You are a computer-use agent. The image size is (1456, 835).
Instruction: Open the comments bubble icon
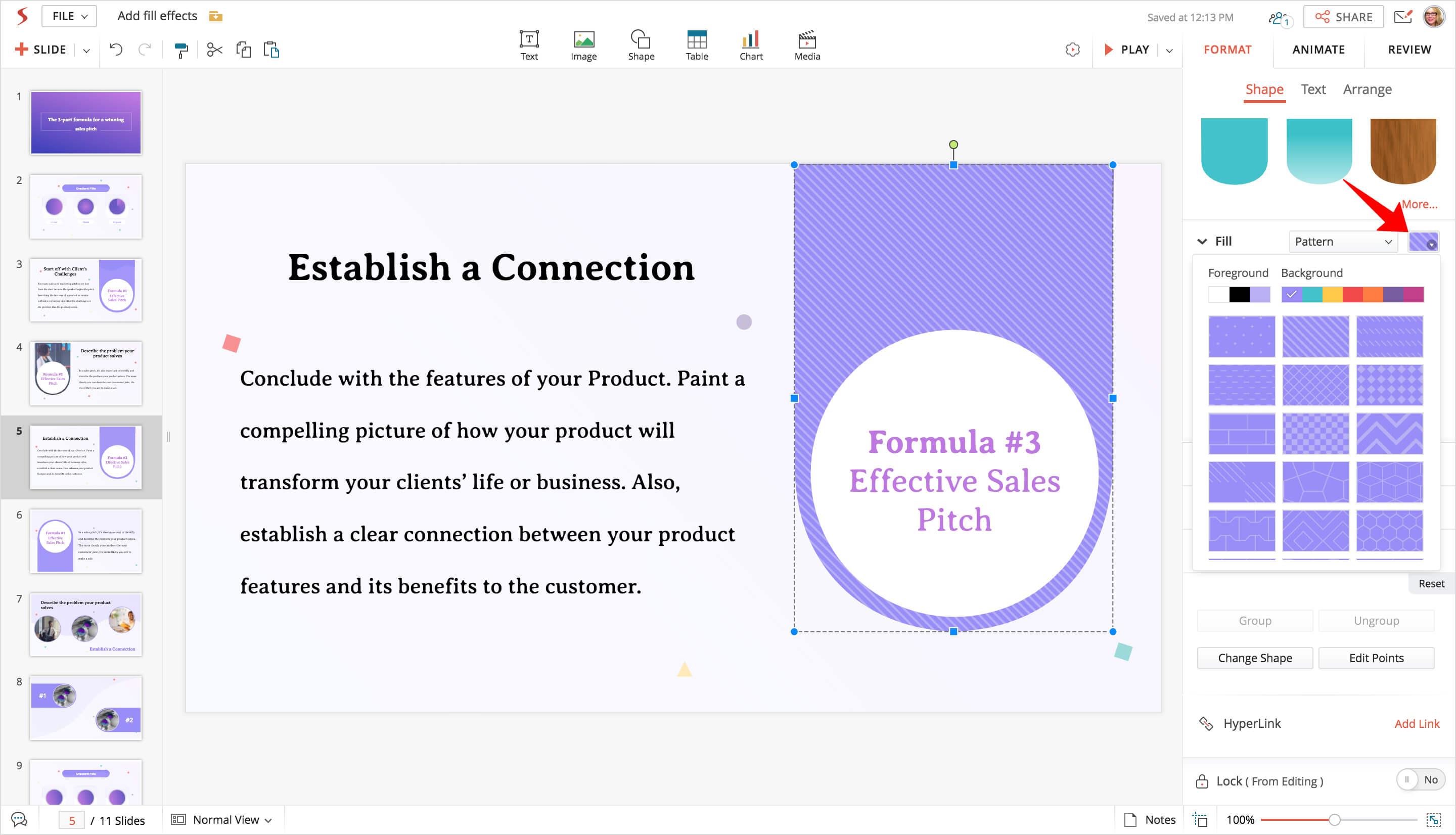[19, 819]
